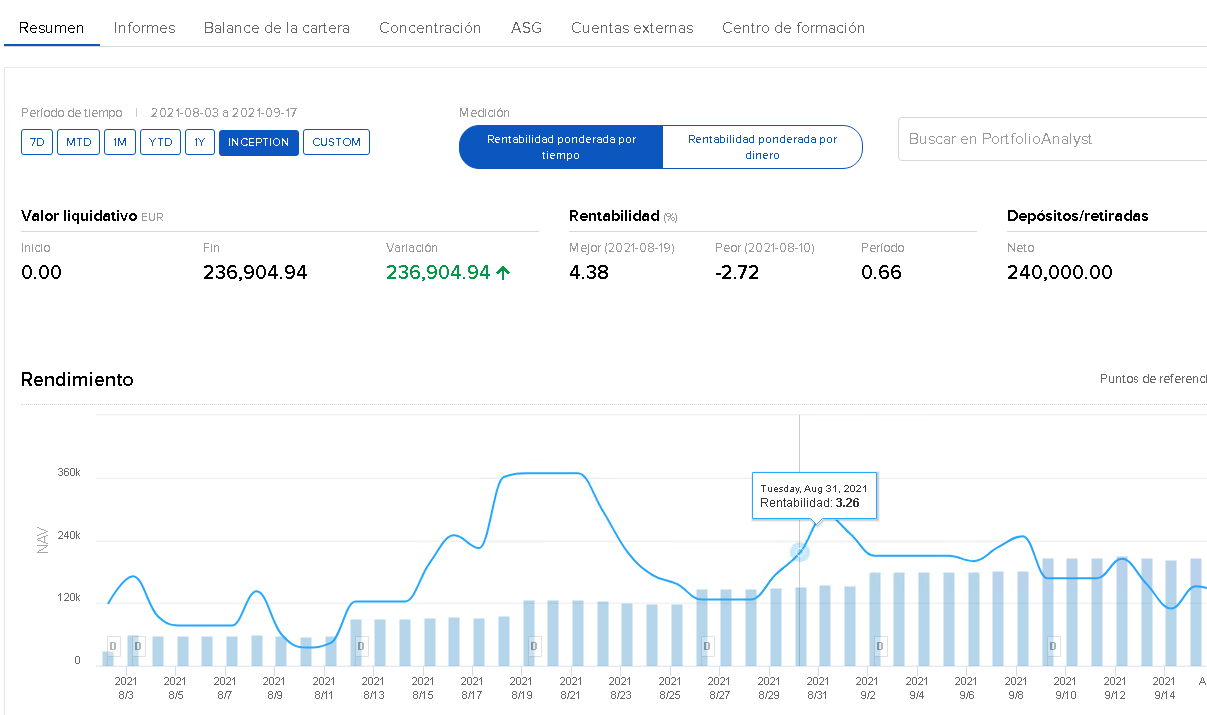Click the D marker nearest the 9/10 label
The width and height of the screenshot is (1207, 715).
[1053, 646]
